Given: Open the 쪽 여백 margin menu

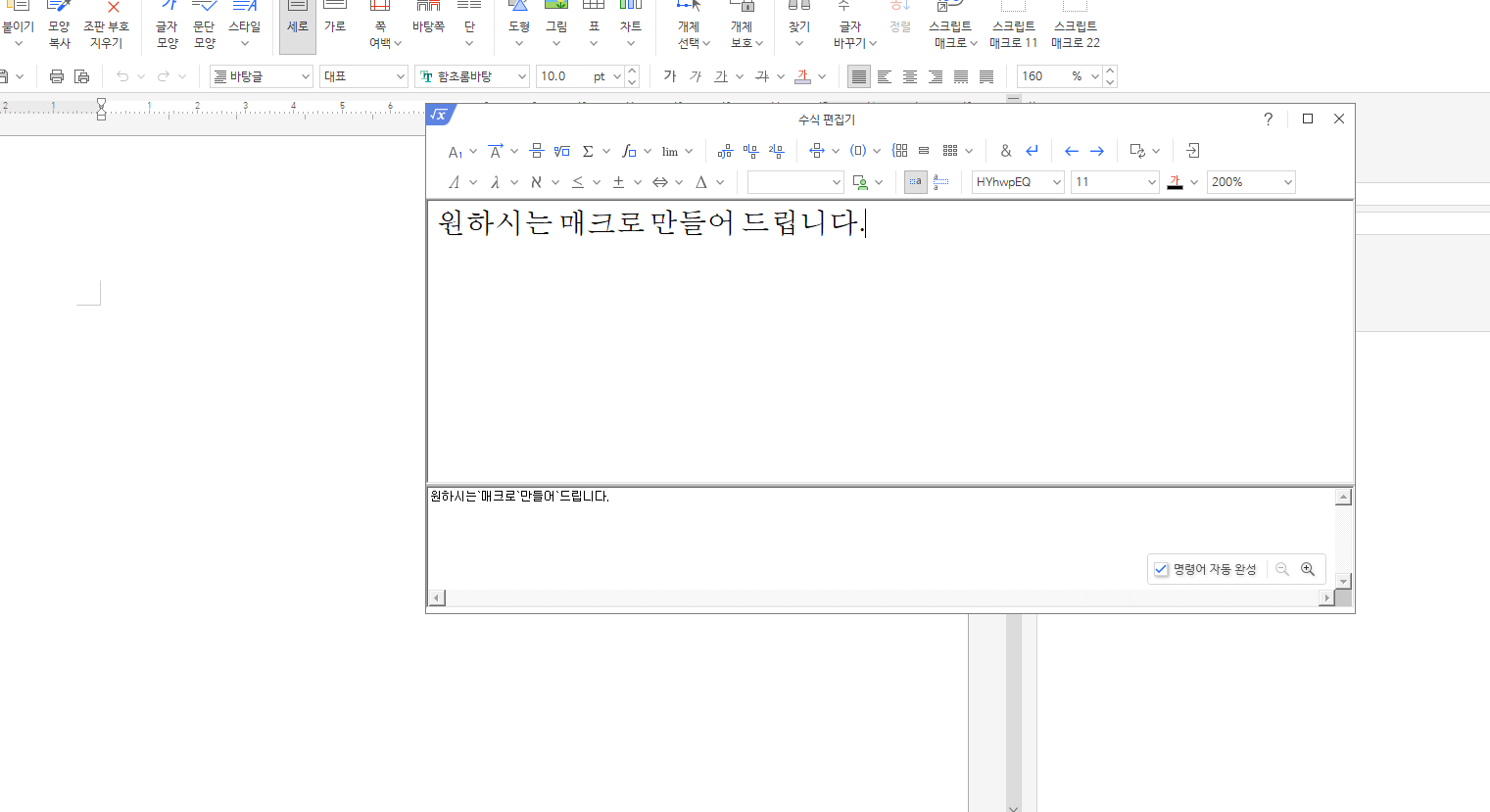Looking at the screenshot, I should tap(384, 34).
